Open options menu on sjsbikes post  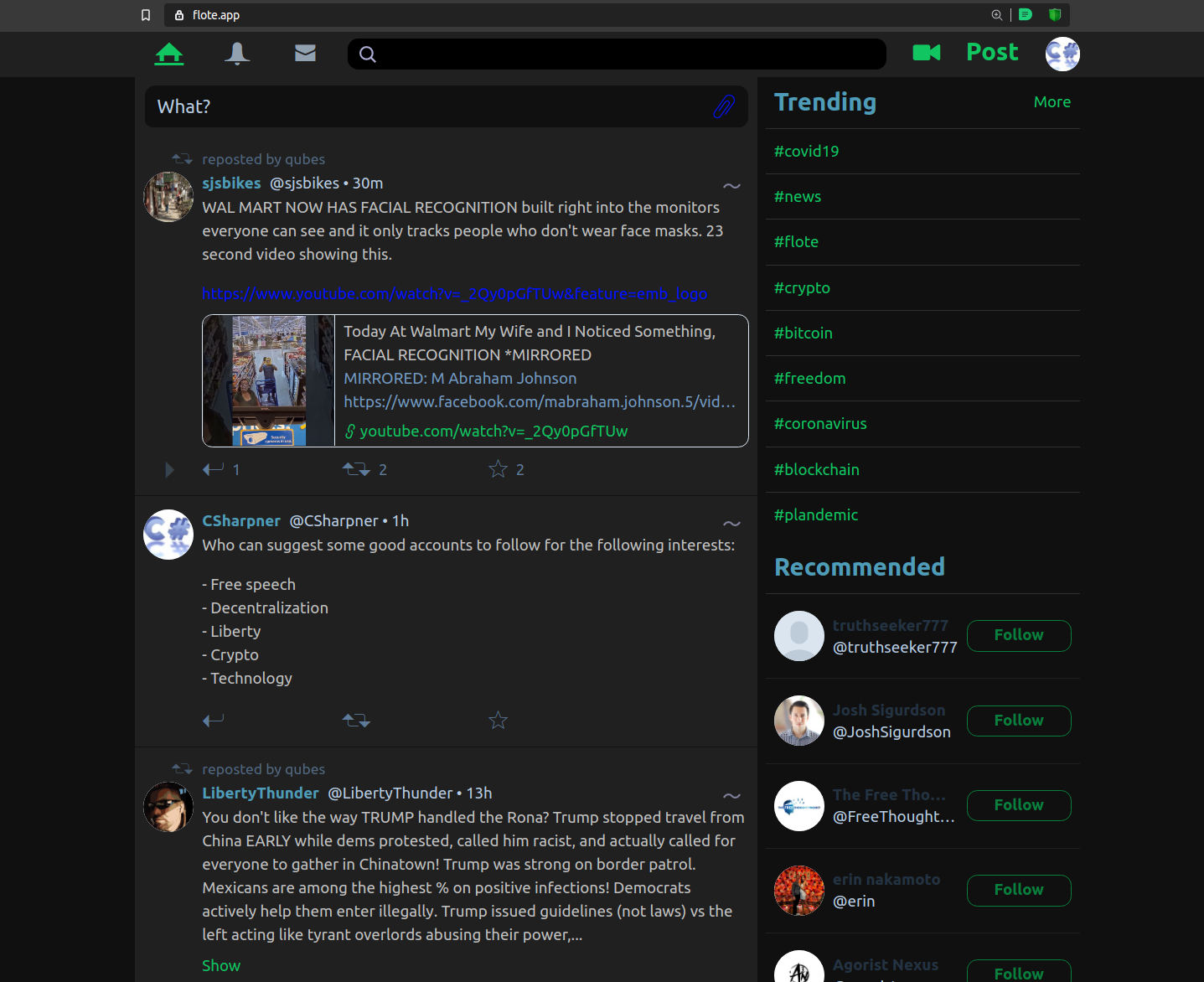(x=731, y=186)
